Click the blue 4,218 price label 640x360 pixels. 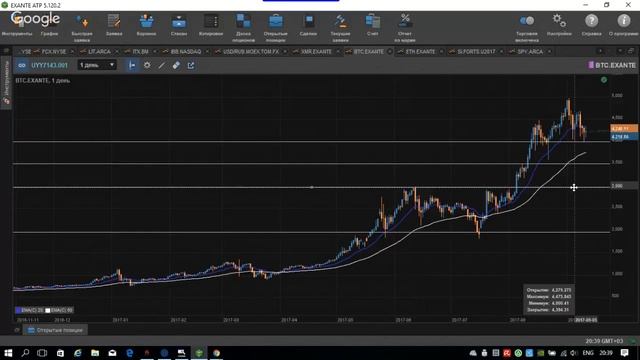coord(624,137)
